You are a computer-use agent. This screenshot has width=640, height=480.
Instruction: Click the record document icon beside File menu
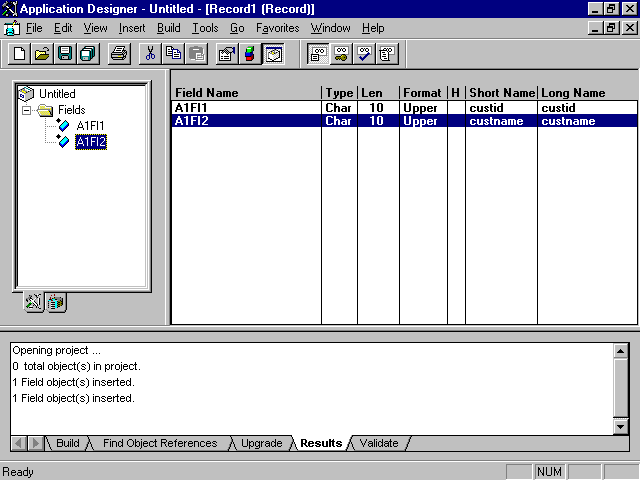click(12, 28)
